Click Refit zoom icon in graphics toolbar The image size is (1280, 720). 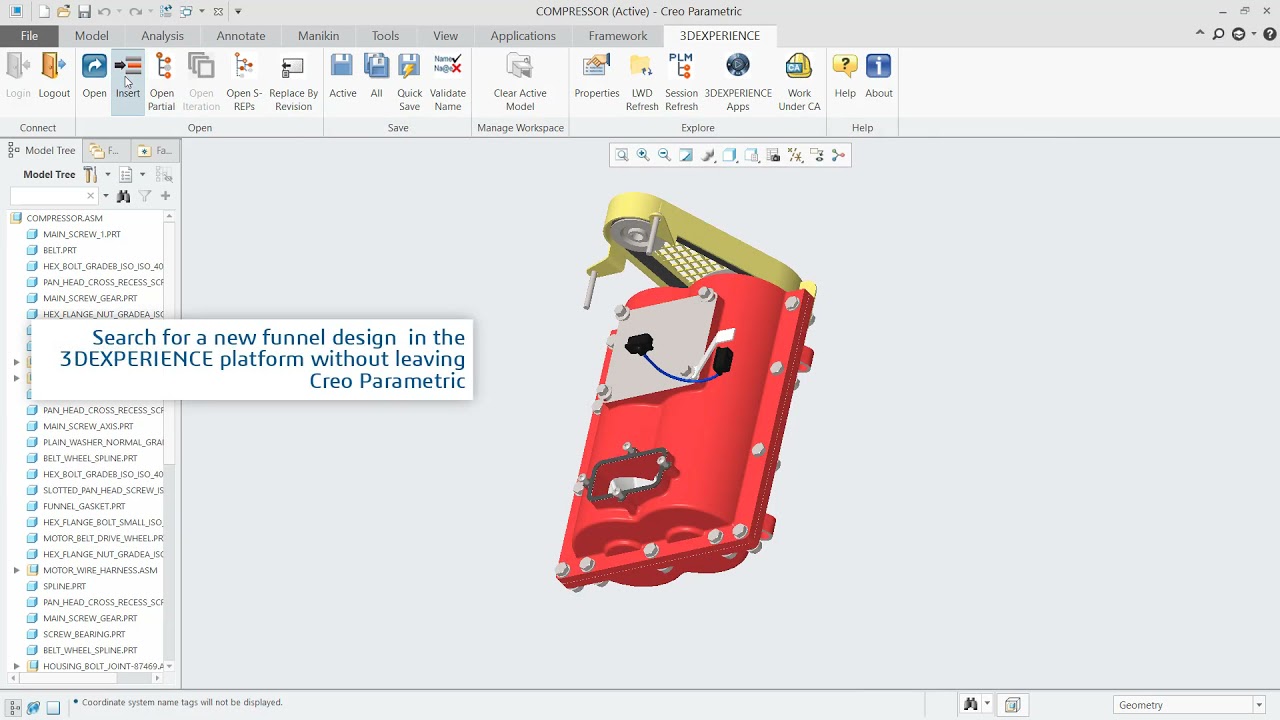pyautogui.click(x=622, y=155)
